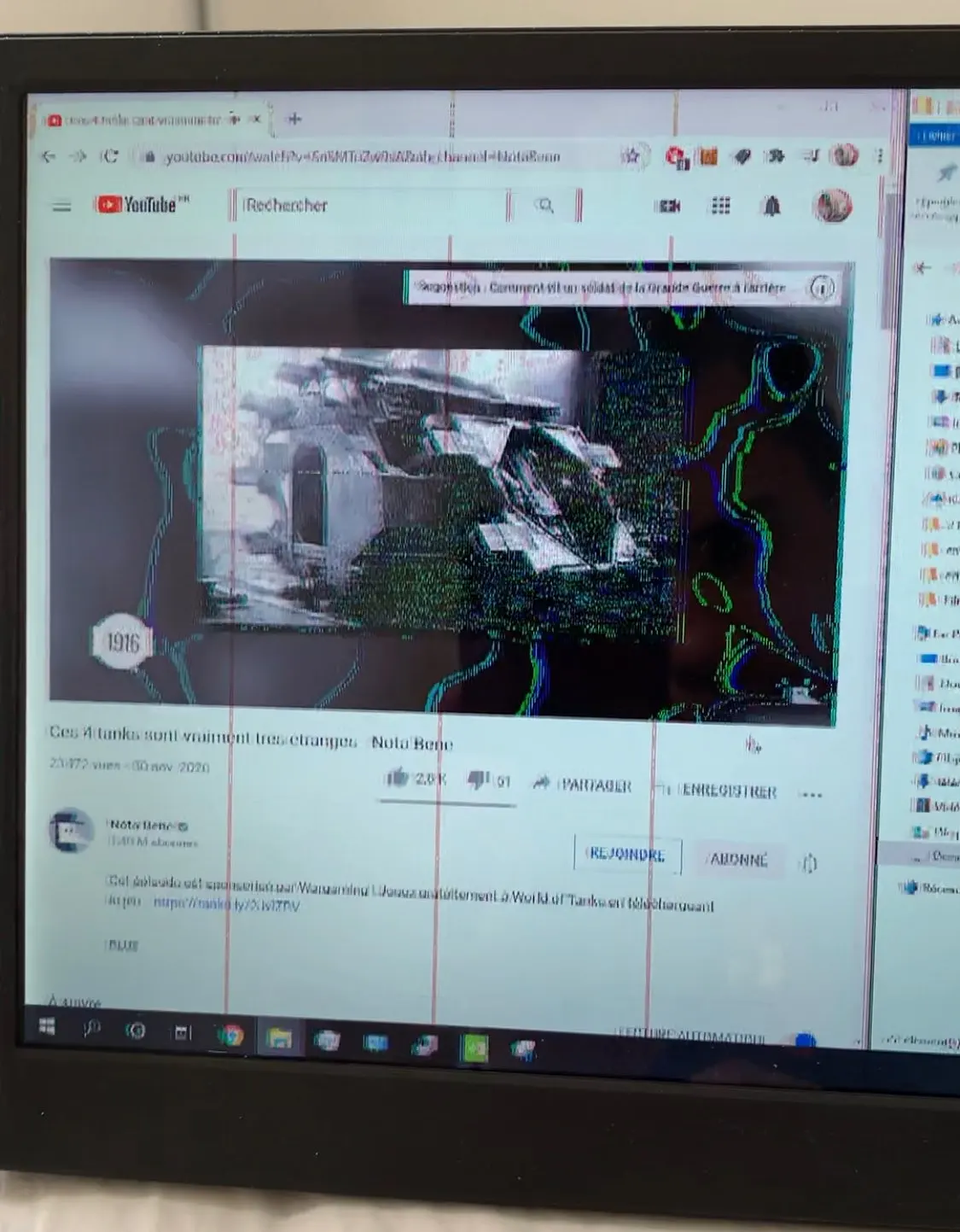Switch to File Explorer in the taskbar
Screen dimensions: 960x1232
coord(278,1038)
